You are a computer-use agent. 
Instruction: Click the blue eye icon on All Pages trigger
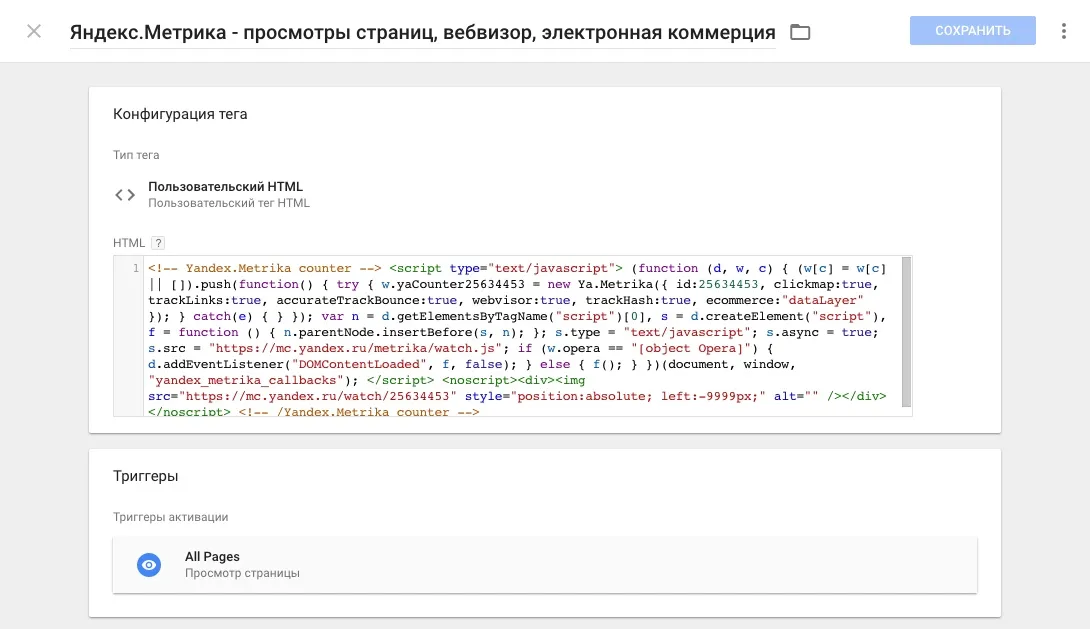point(149,564)
